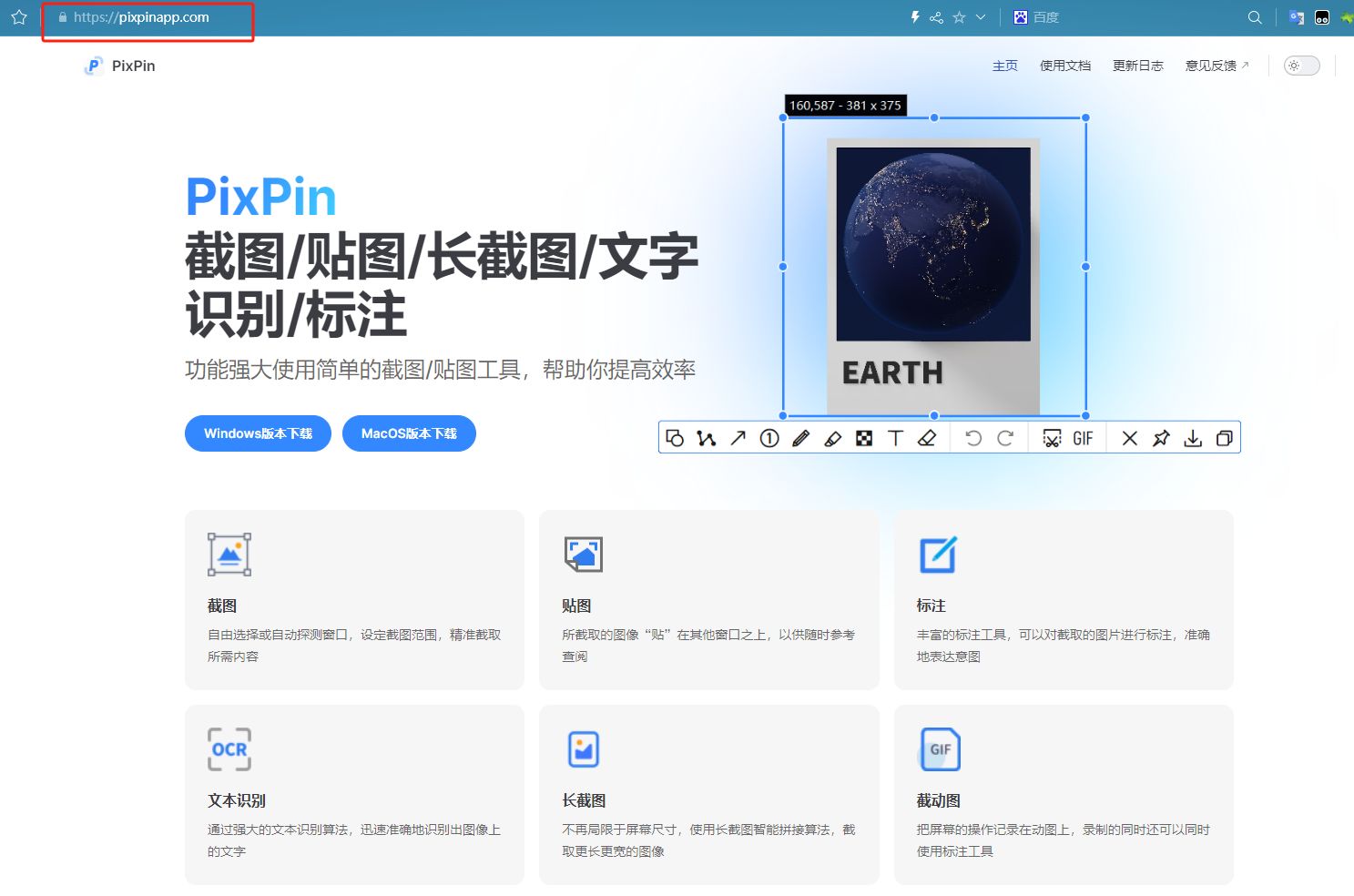This screenshot has width=1354, height=896.
Task: Save the screenshot with the download icon
Action: (x=1193, y=438)
